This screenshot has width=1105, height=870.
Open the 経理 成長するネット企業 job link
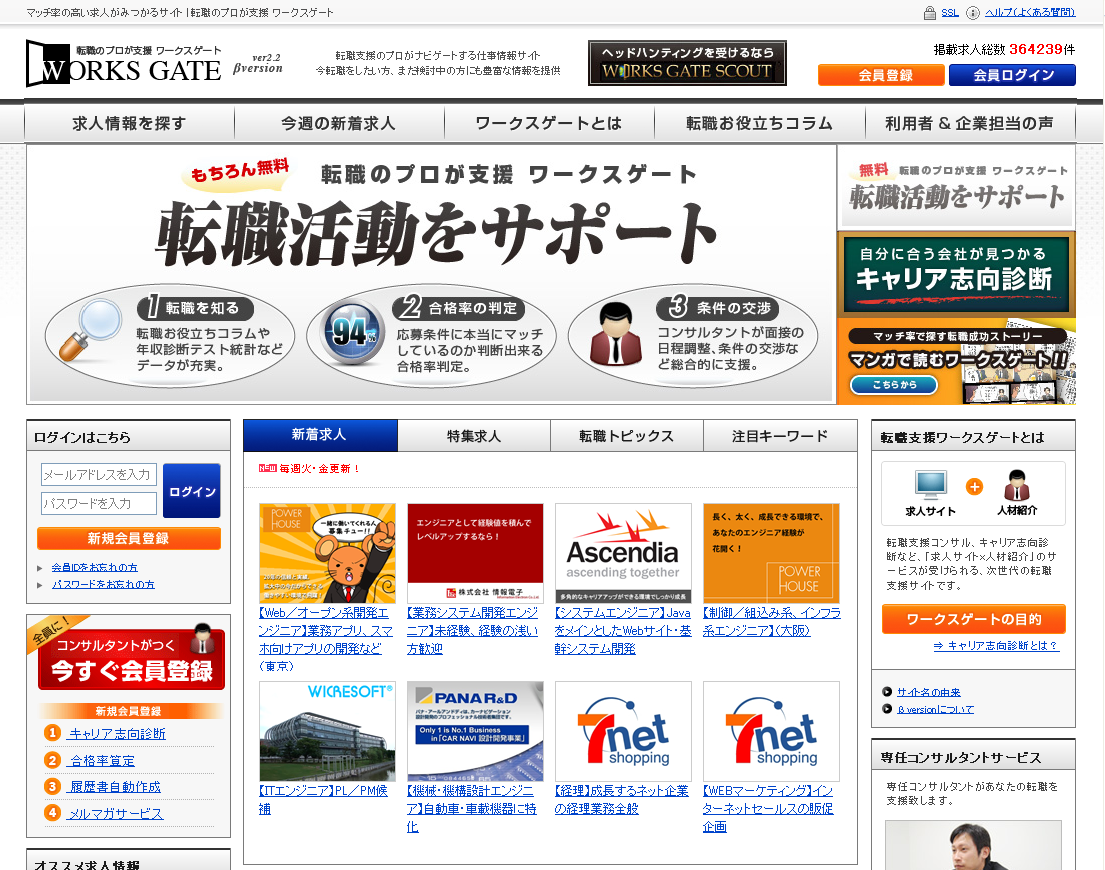pyautogui.click(x=622, y=800)
